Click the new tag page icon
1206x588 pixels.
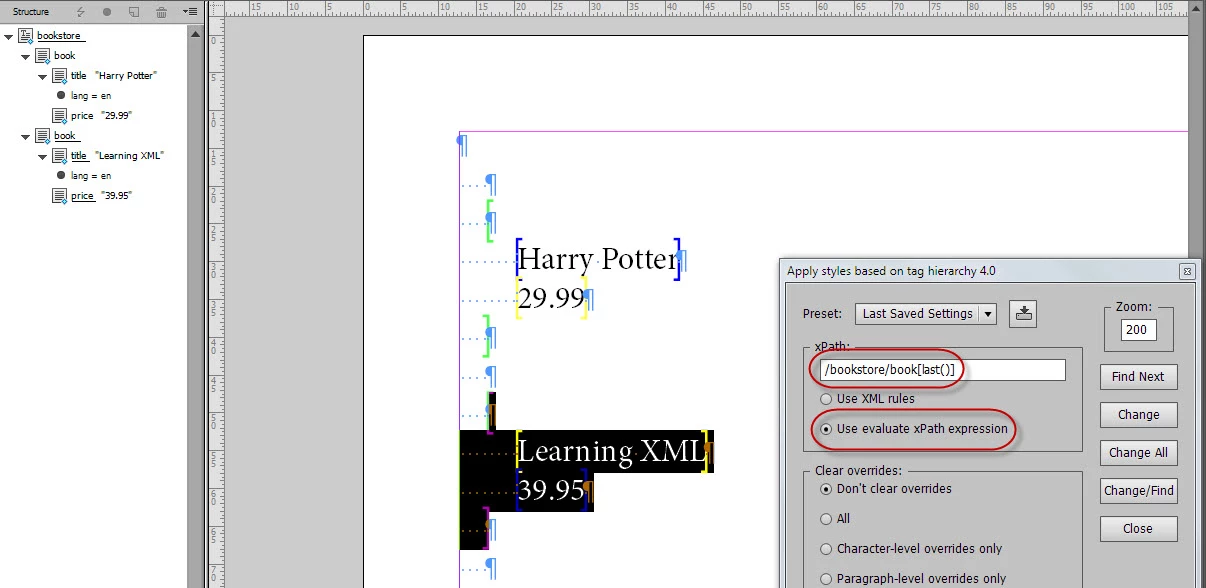click(x=134, y=12)
